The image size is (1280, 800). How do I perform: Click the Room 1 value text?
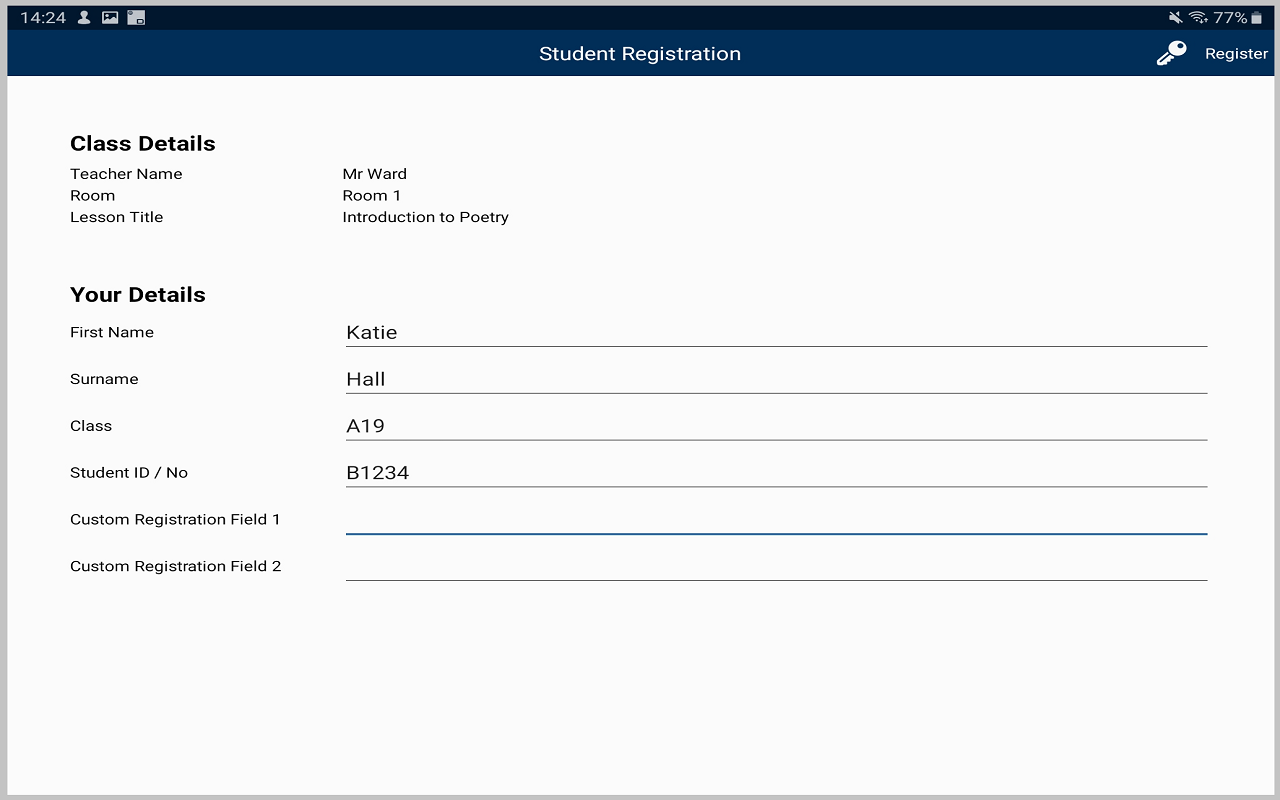tap(371, 195)
